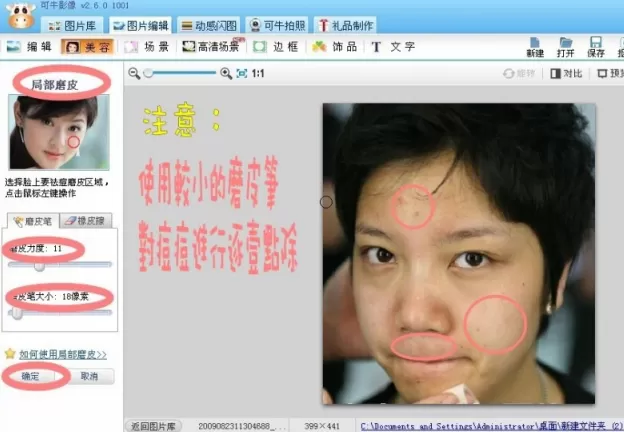Select the 编辑 toolbar item

(x=30, y=47)
